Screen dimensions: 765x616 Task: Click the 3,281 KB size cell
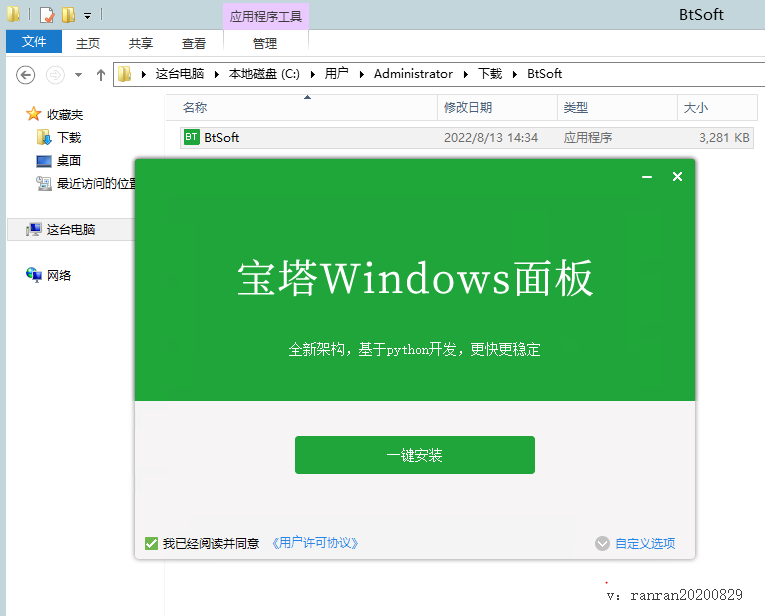click(x=724, y=138)
